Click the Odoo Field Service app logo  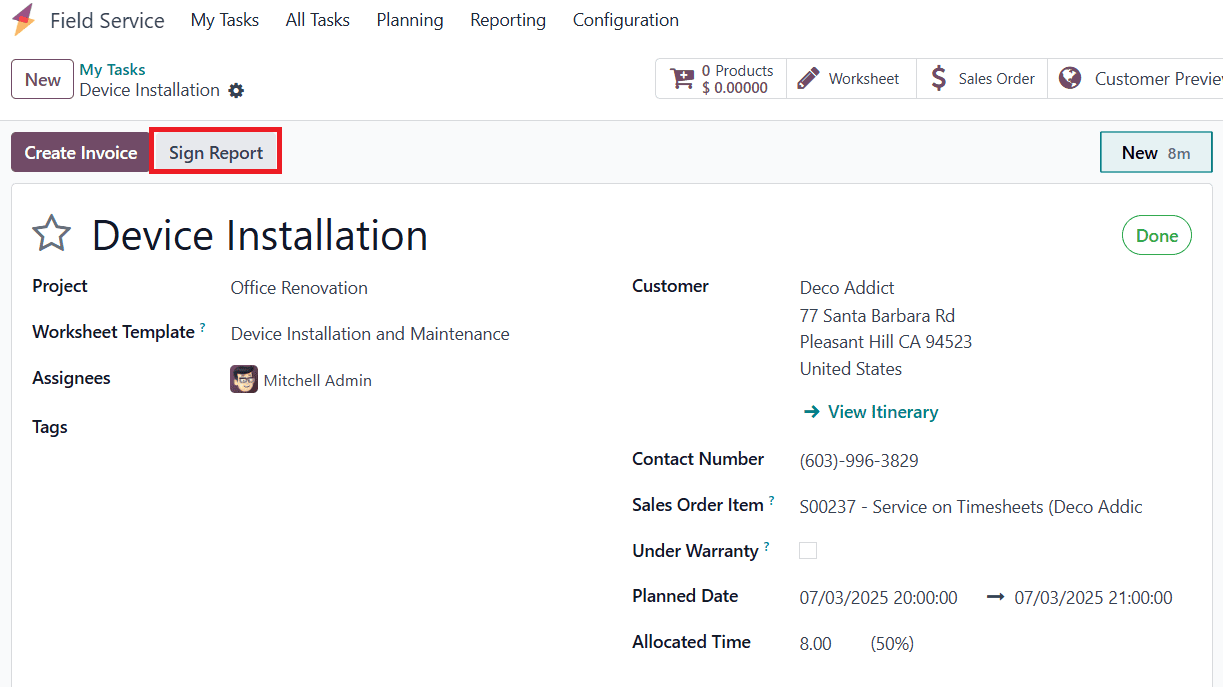tap(23, 20)
